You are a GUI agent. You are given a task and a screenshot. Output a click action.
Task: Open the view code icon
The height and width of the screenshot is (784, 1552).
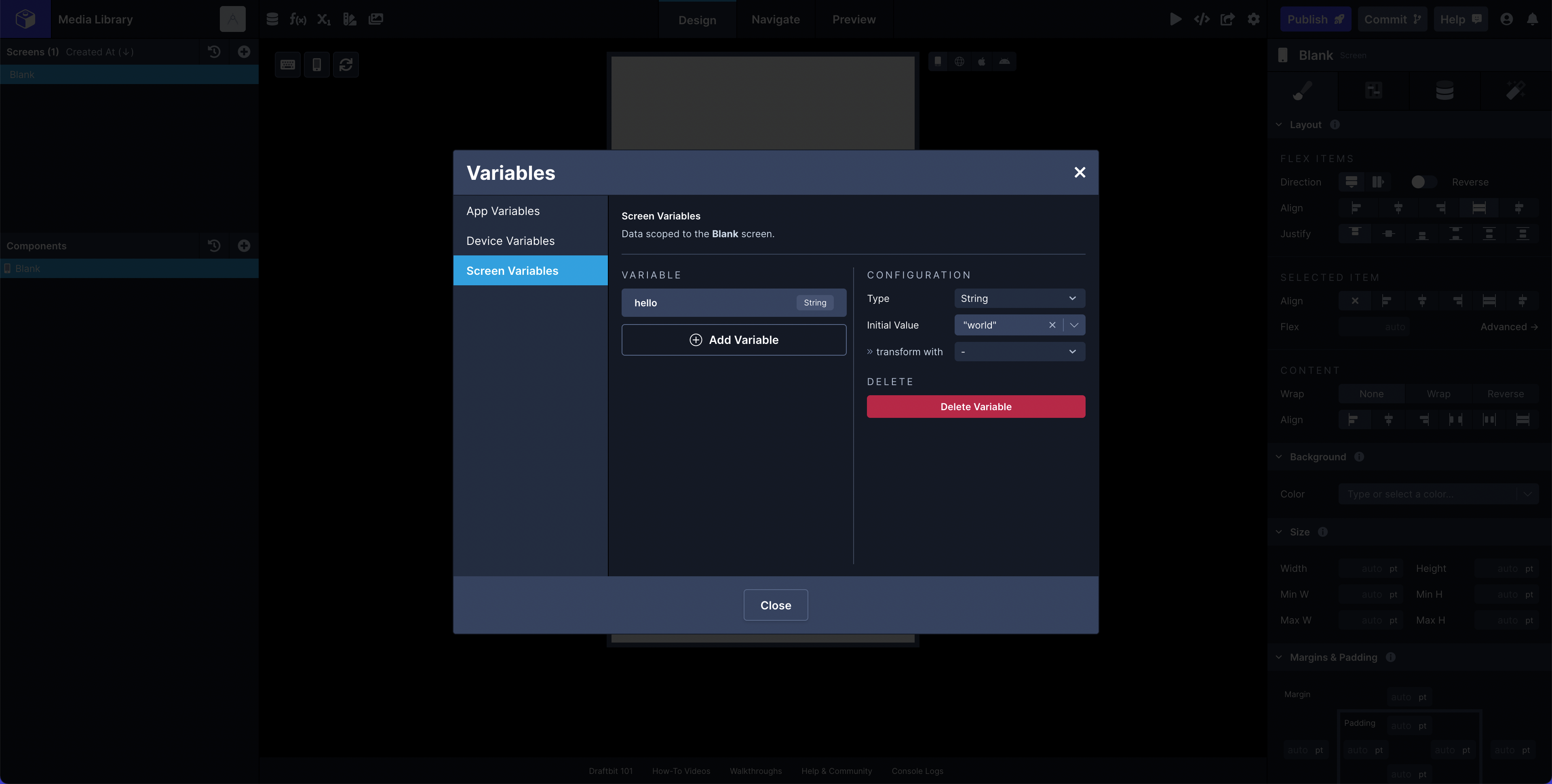point(1201,19)
